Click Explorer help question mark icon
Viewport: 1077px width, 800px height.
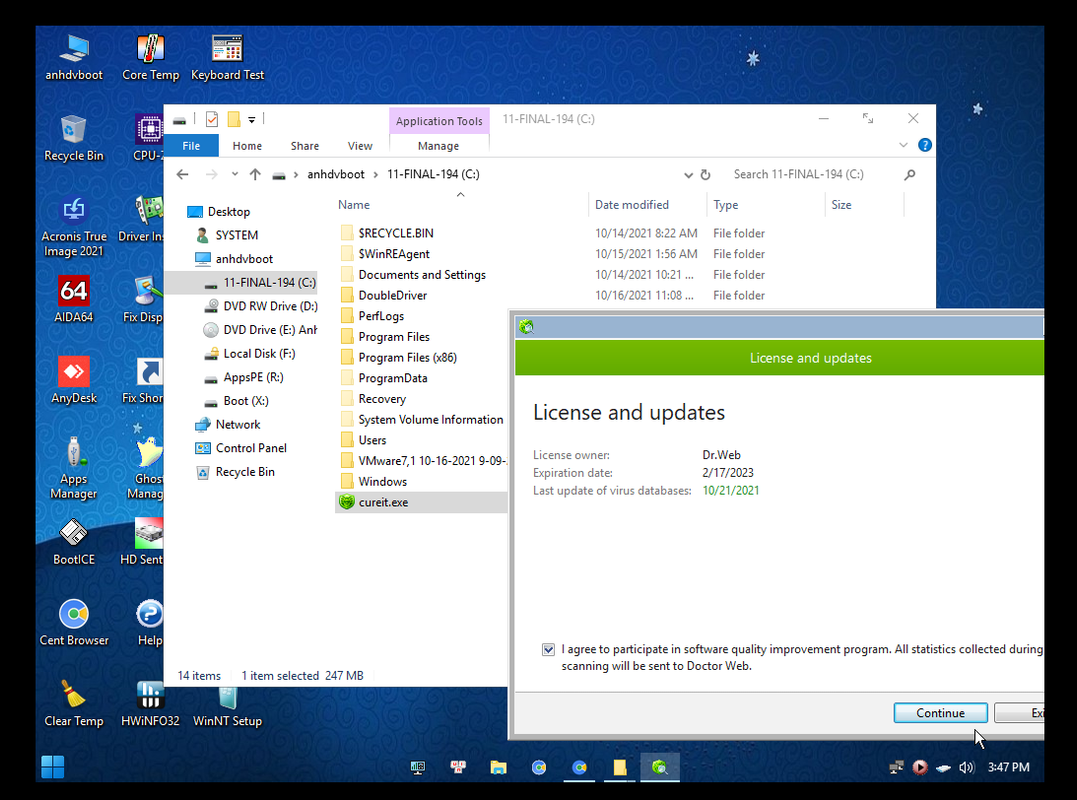tap(925, 145)
